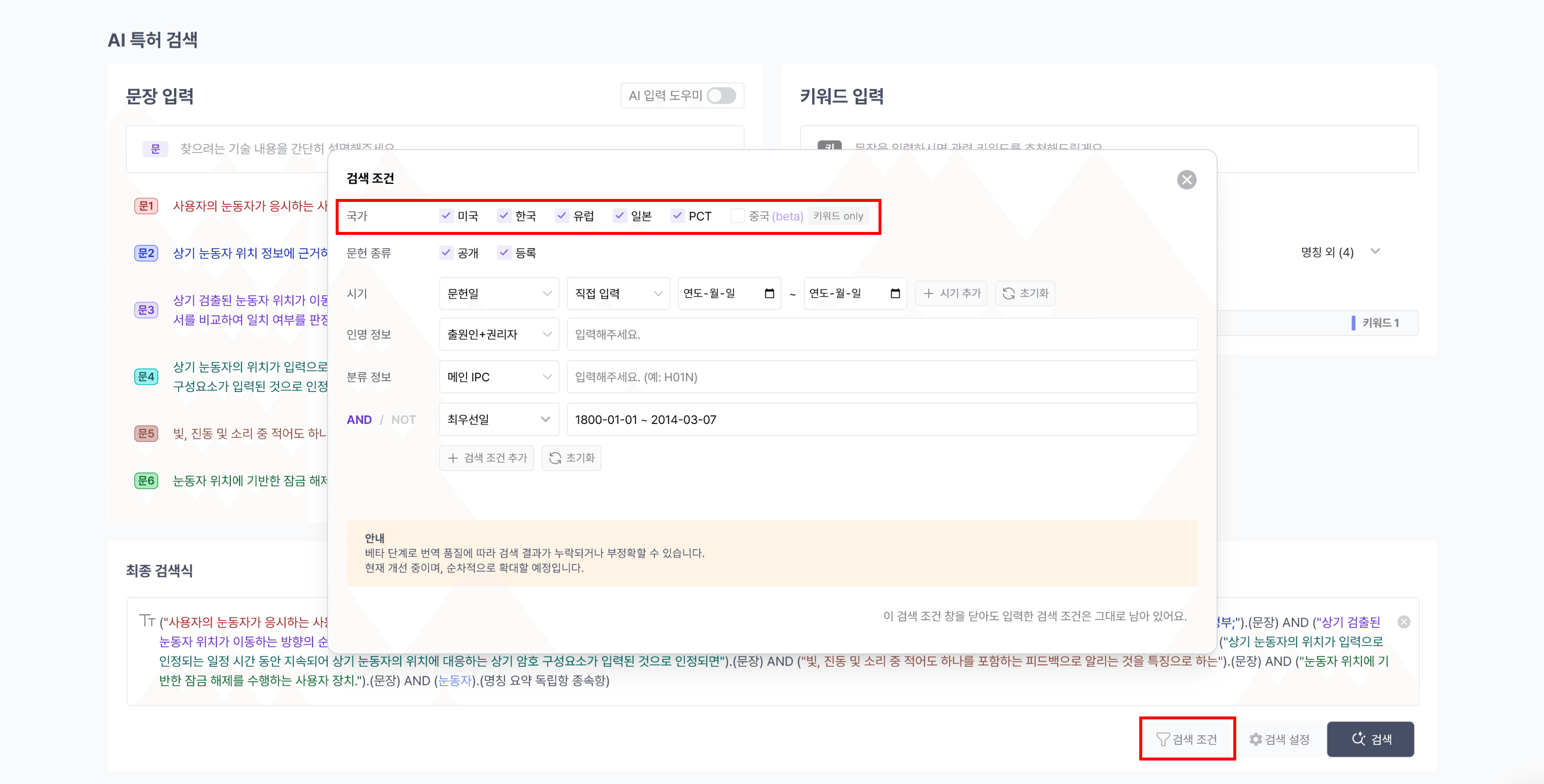Viewport: 1544px width, 784px height.
Task: Click the 검색 조건 추가 button
Action: (487, 458)
